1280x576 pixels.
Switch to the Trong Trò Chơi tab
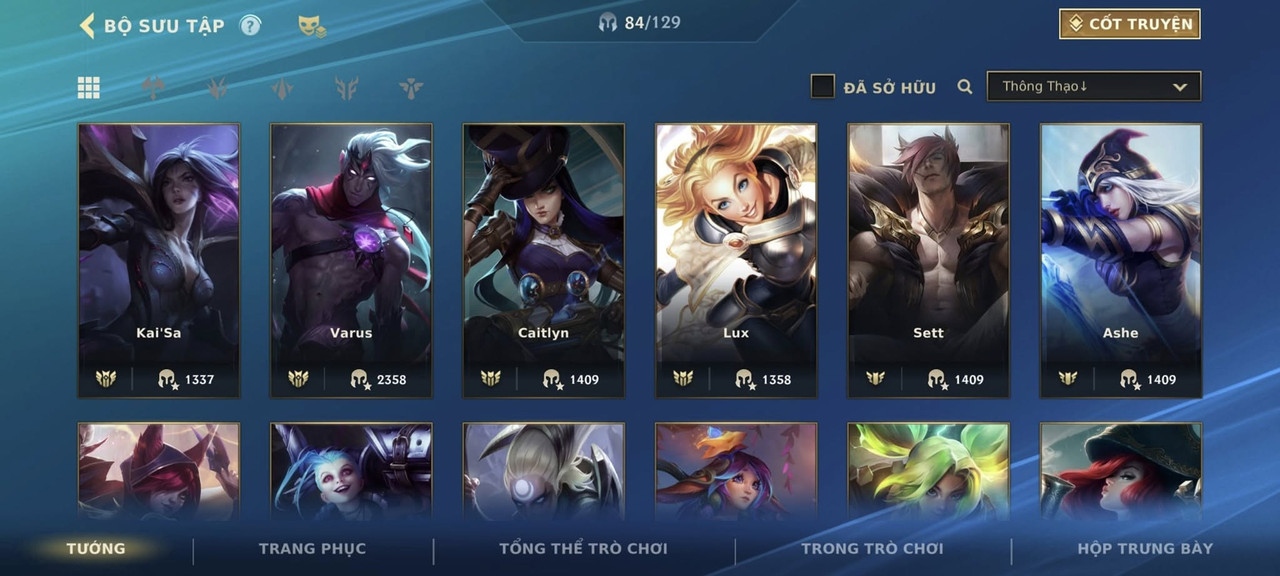tap(872, 548)
